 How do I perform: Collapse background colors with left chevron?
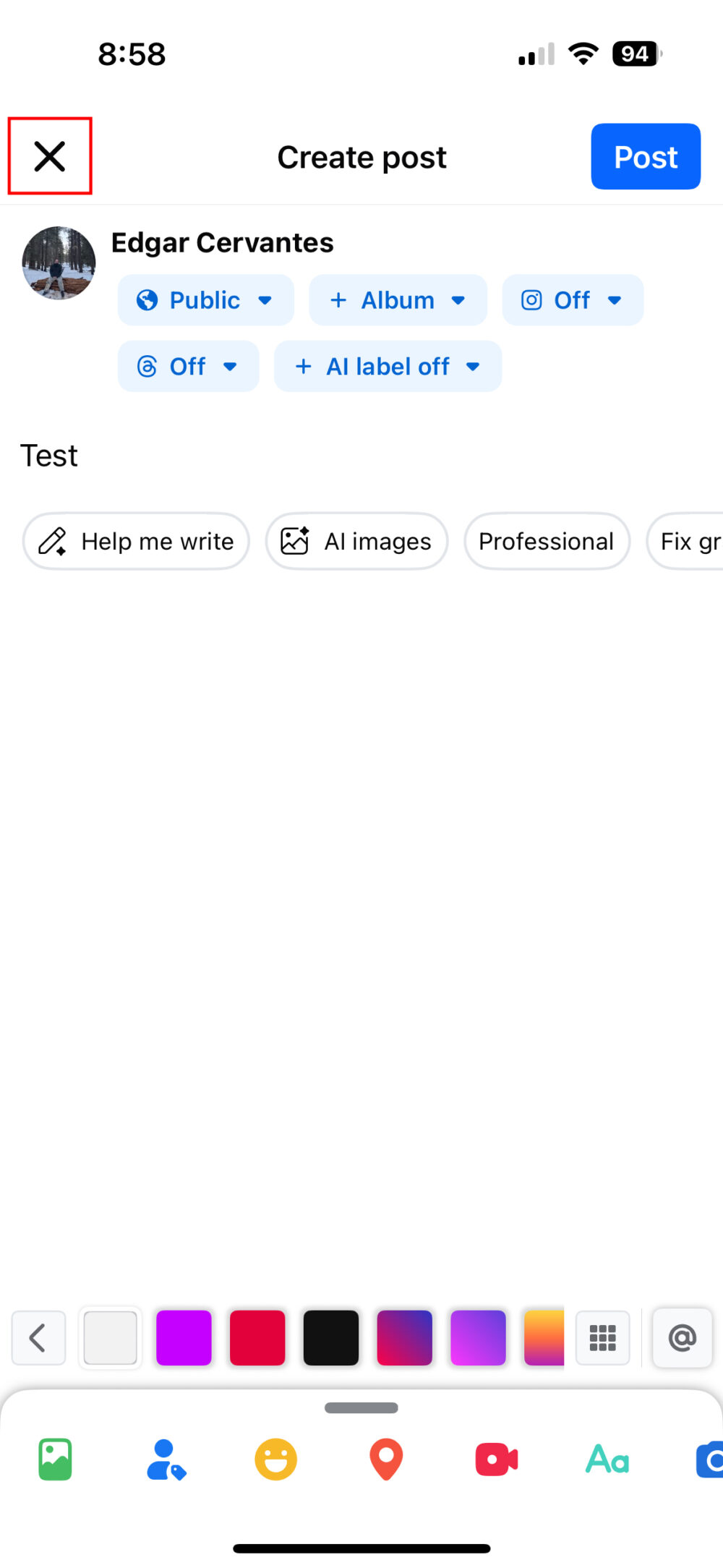tap(38, 1338)
